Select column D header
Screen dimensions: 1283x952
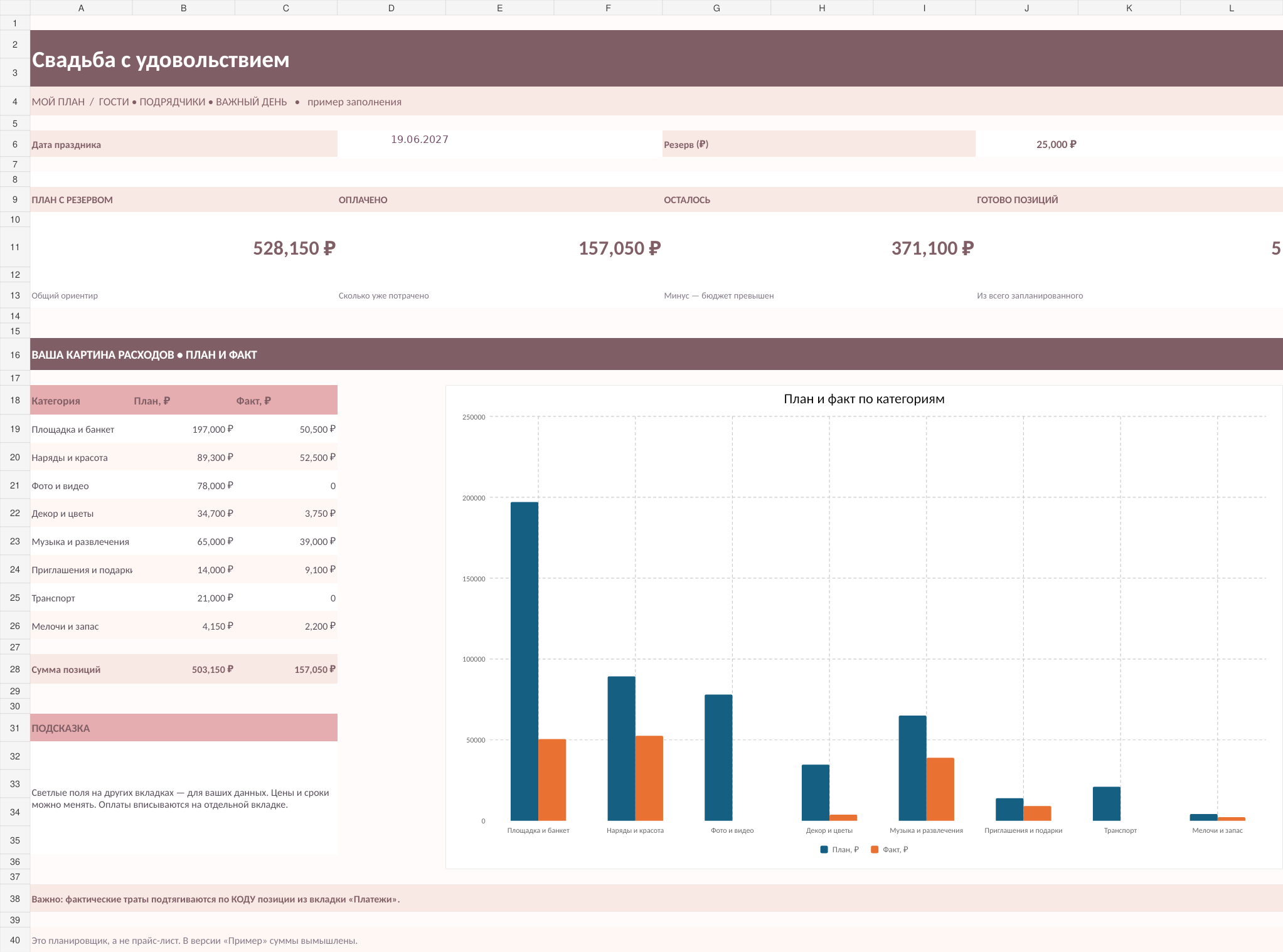tap(391, 8)
